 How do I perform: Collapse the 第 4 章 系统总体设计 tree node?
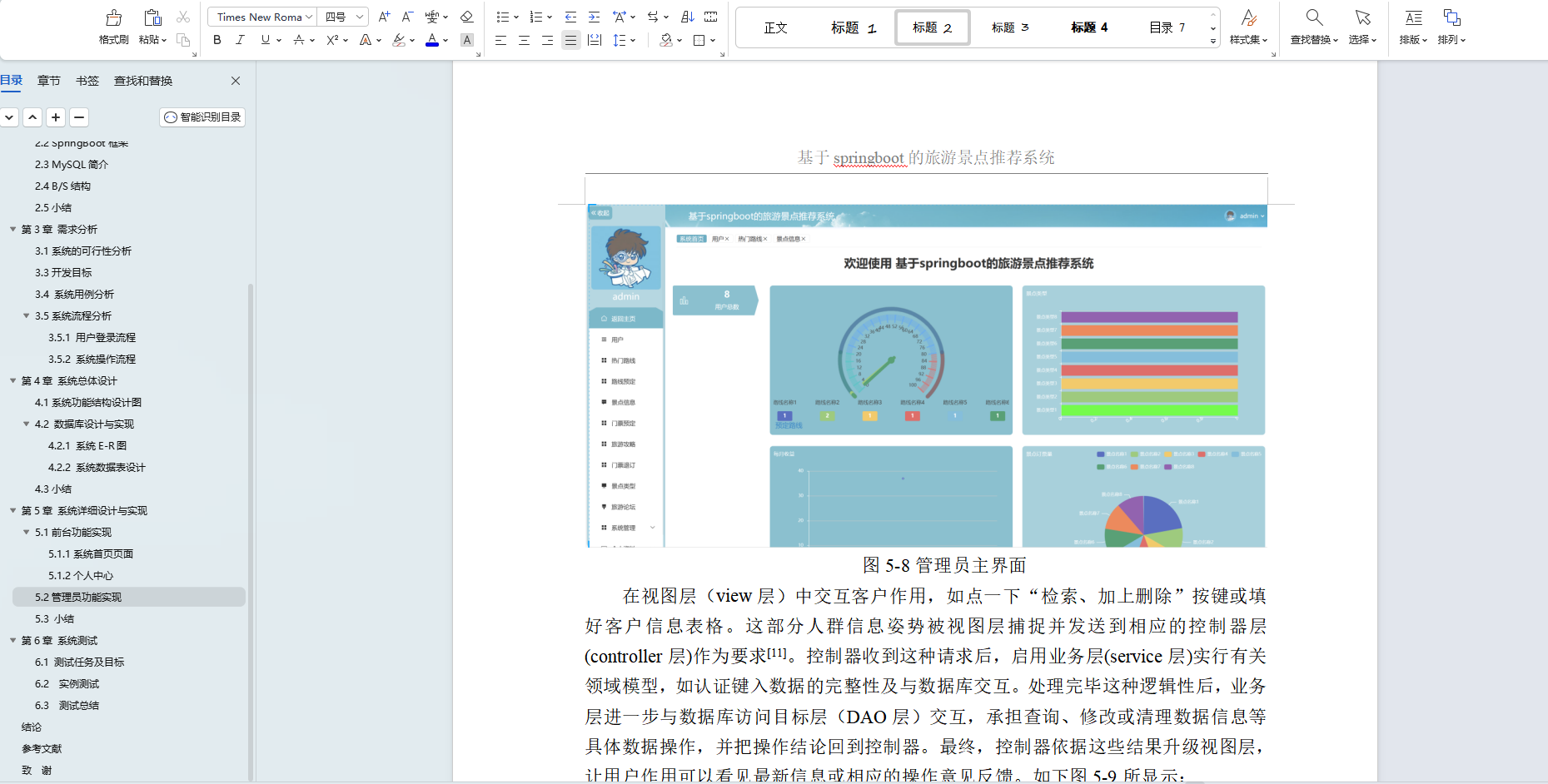coord(12,380)
